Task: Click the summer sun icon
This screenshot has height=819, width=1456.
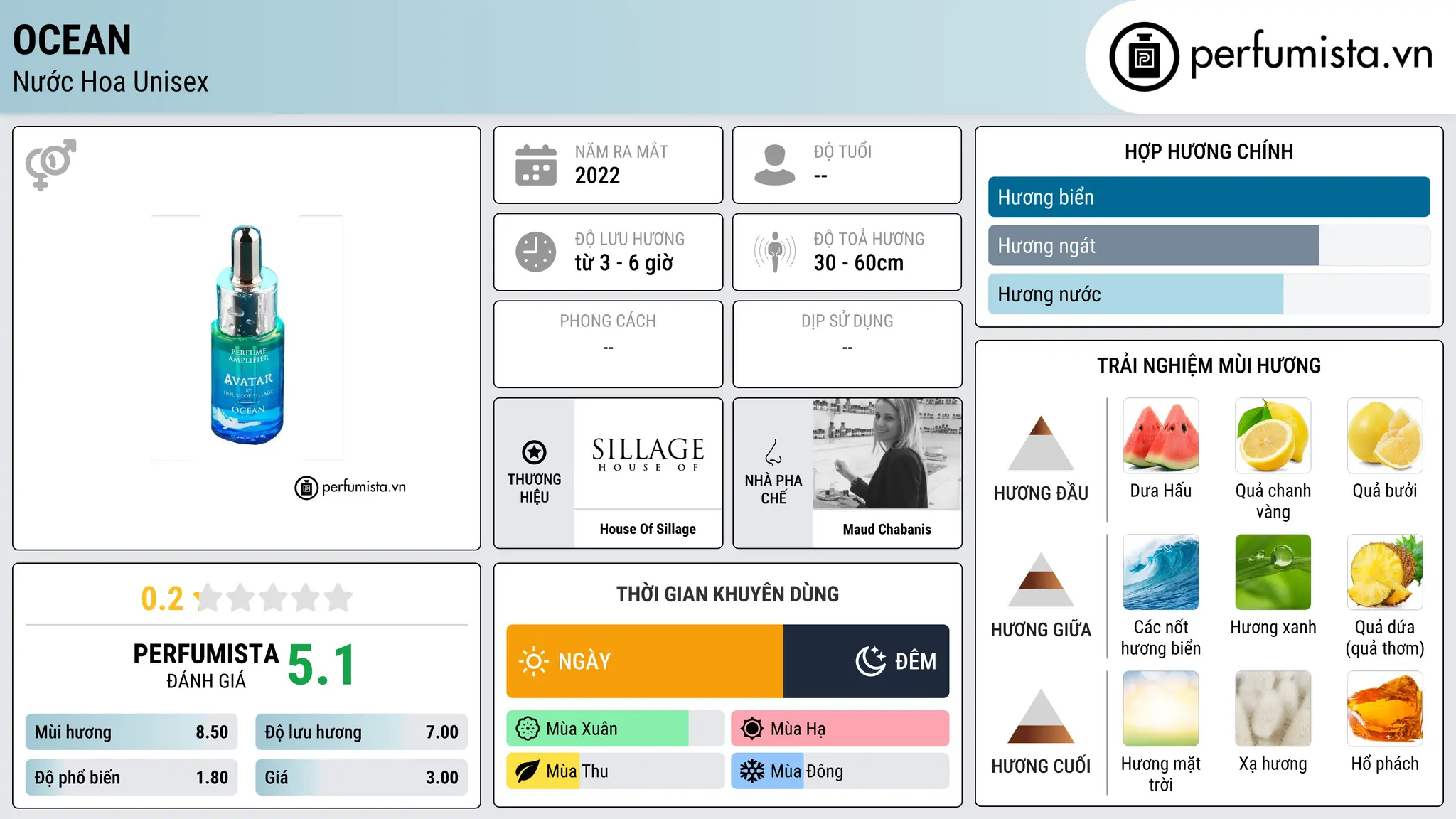Action: click(x=752, y=729)
